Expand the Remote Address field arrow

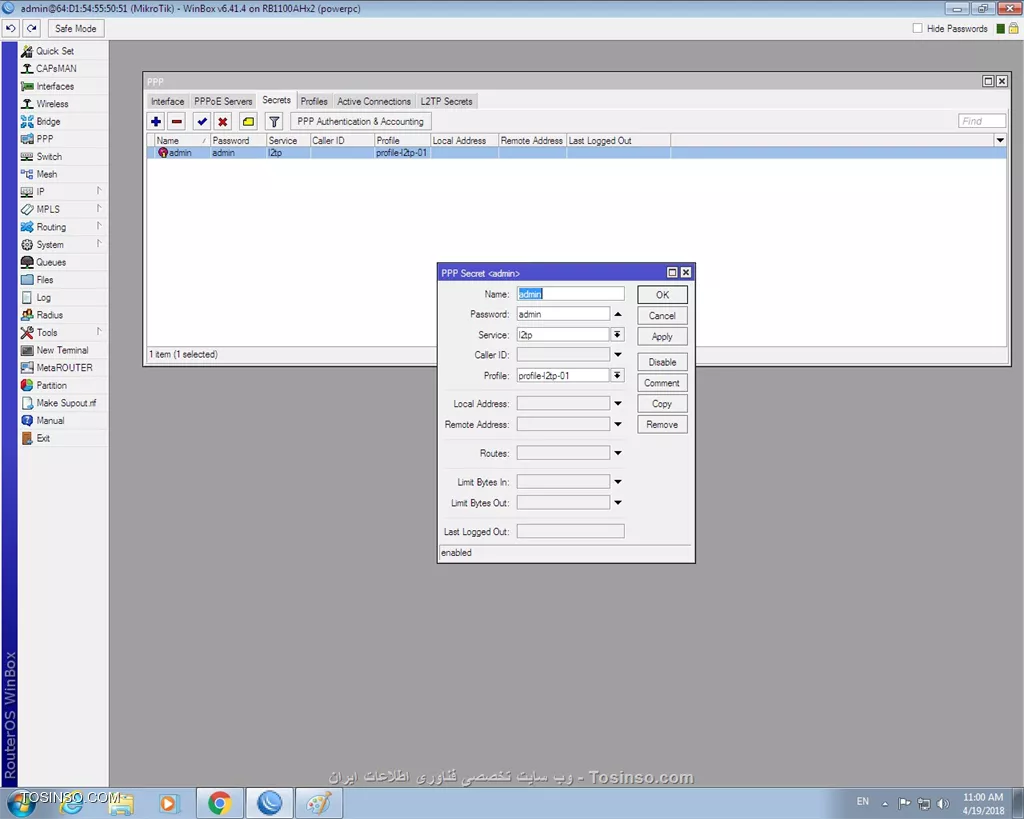(x=618, y=425)
